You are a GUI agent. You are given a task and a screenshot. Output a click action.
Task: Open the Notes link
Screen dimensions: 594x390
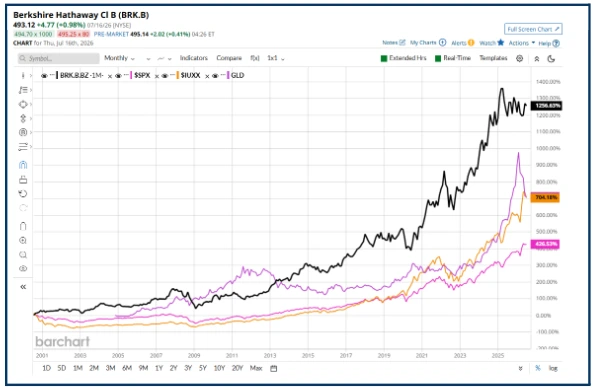pos(394,42)
